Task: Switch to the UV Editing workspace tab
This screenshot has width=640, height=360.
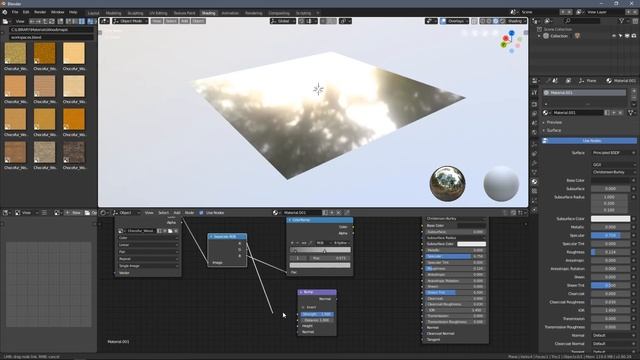Action: point(158,13)
